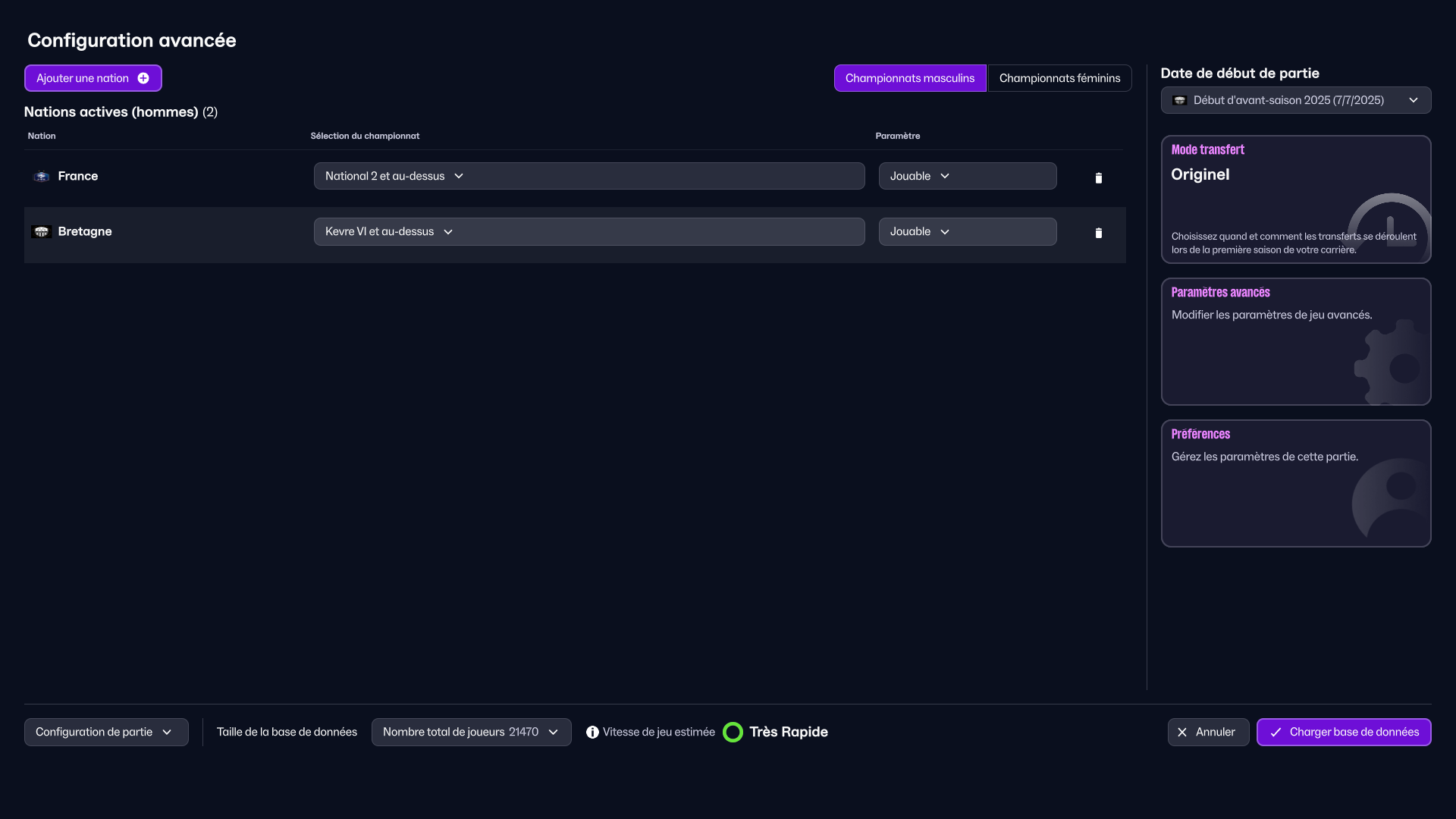Click the Sélection du championnat column header
Image resolution: width=1456 pixels, height=819 pixels.
tap(365, 136)
